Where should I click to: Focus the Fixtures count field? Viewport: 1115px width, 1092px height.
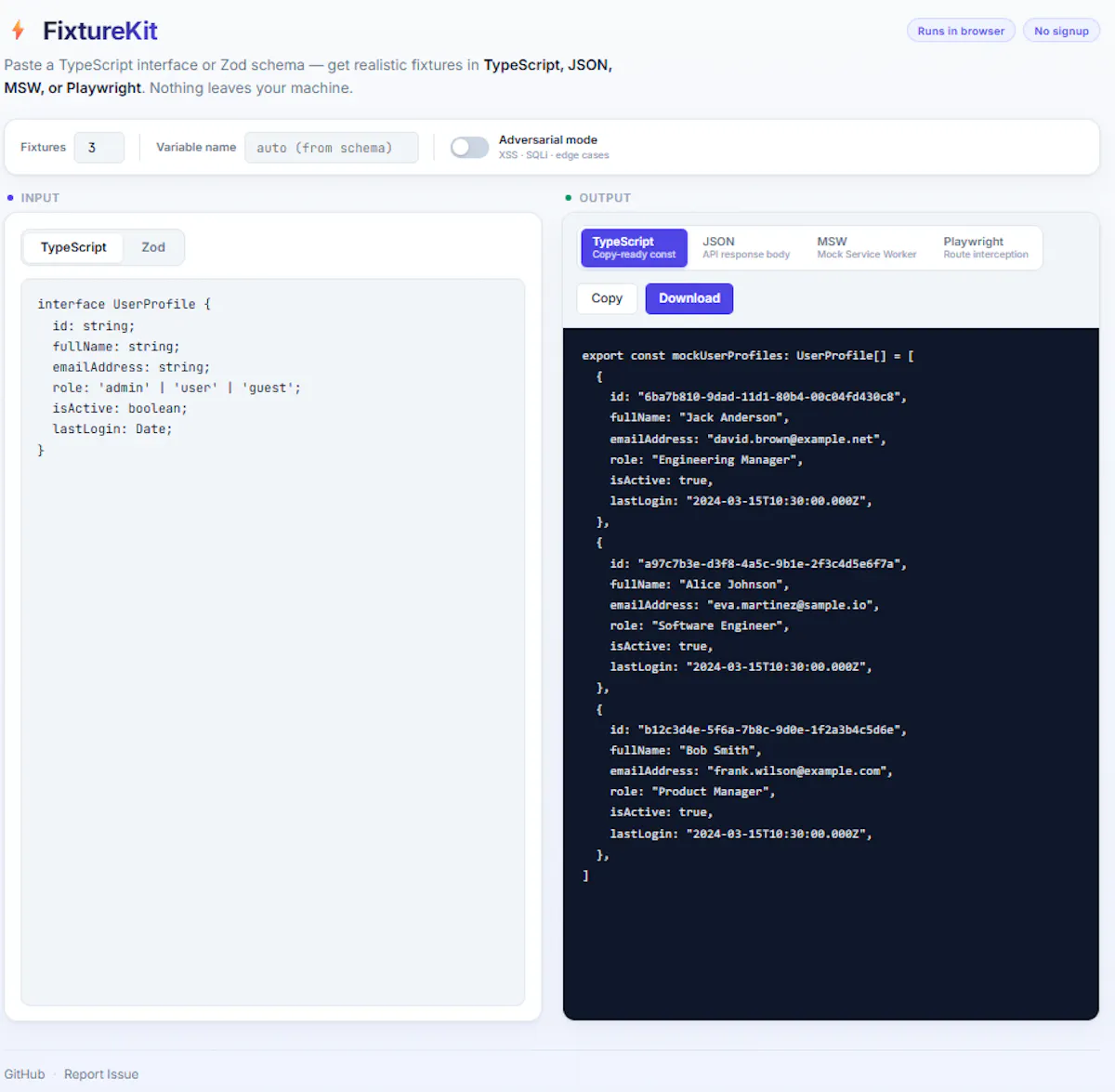(99, 148)
